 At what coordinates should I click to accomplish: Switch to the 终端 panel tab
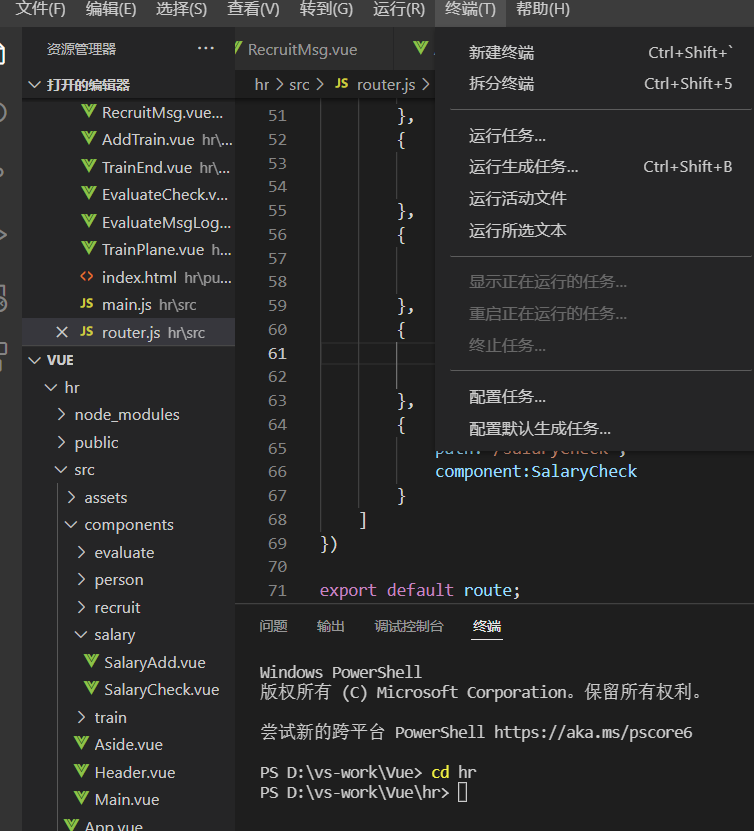click(x=487, y=626)
